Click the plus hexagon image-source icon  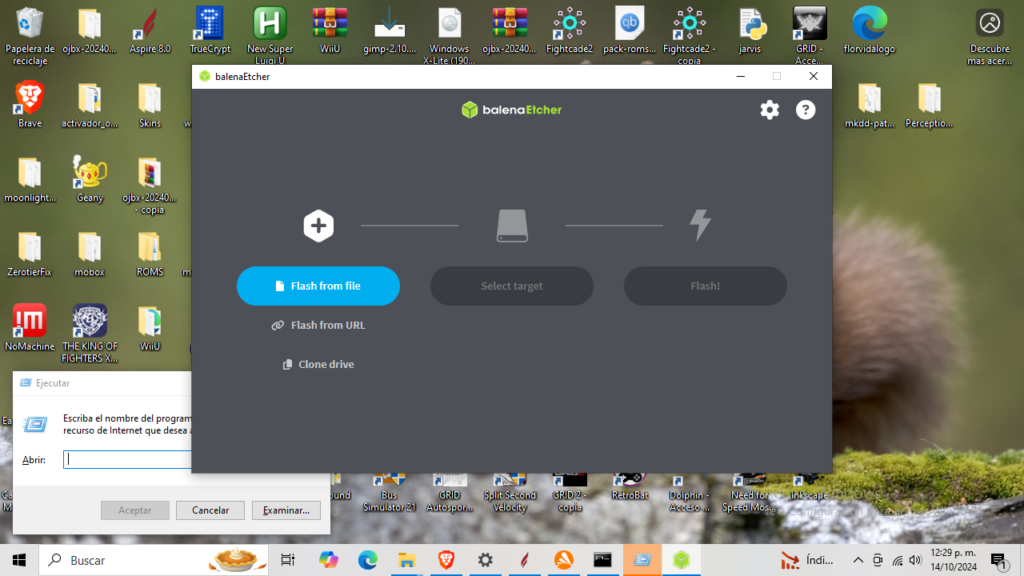tap(319, 226)
